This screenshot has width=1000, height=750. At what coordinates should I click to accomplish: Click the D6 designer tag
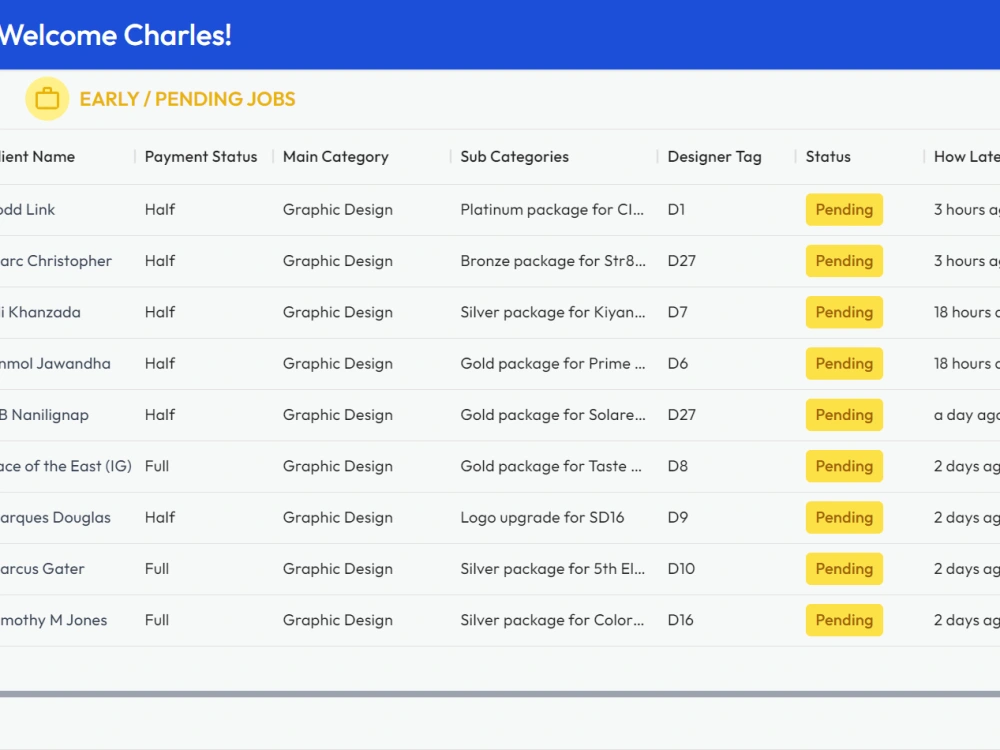pyautogui.click(x=678, y=364)
